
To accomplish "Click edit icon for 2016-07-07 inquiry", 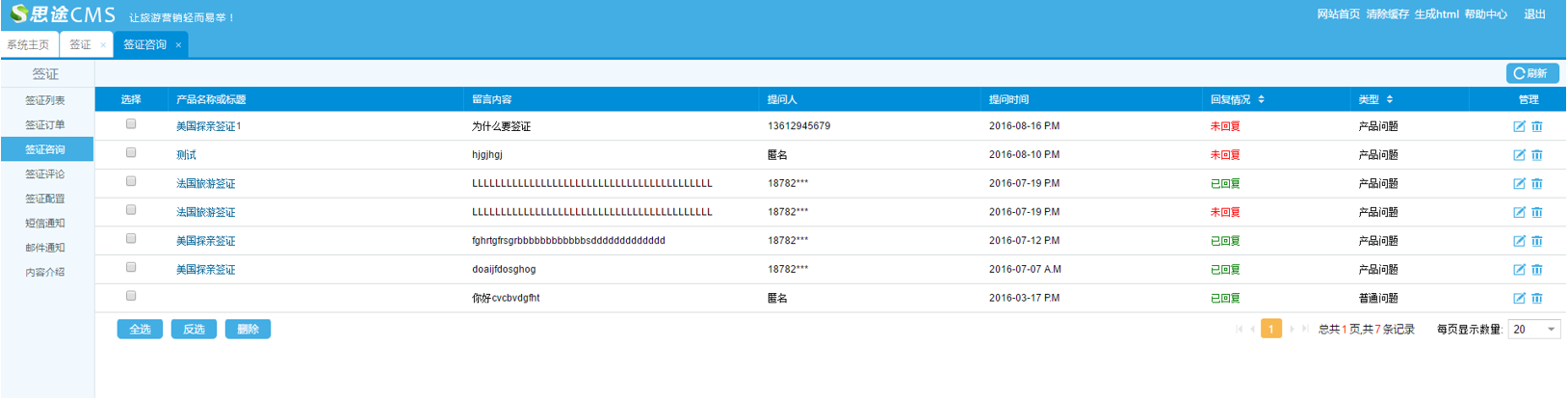I will click(x=1519, y=270).
